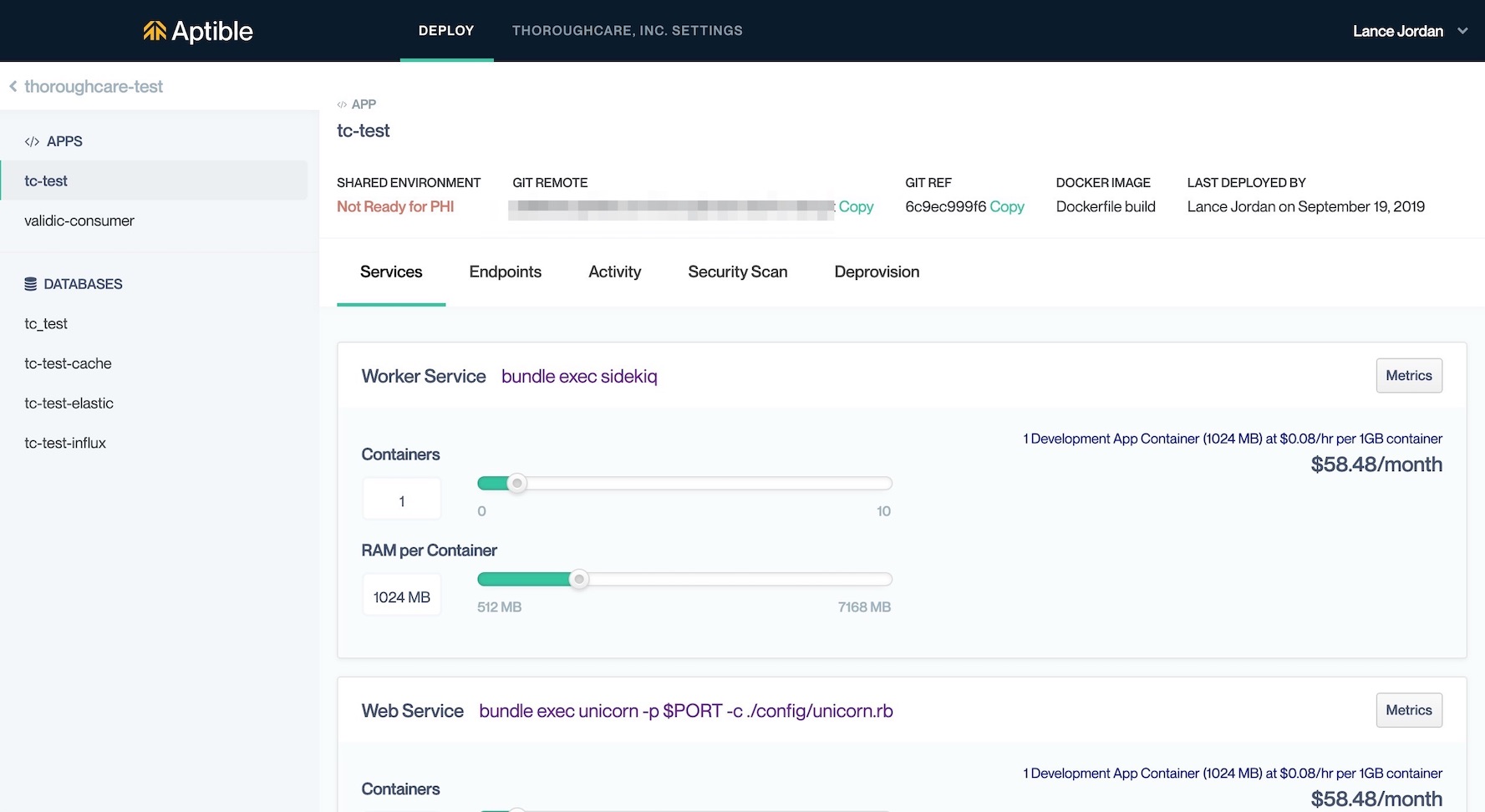Open the tc-test-influx database
The height and width of the screenshot is (812, 1485).
click(65, 443)
